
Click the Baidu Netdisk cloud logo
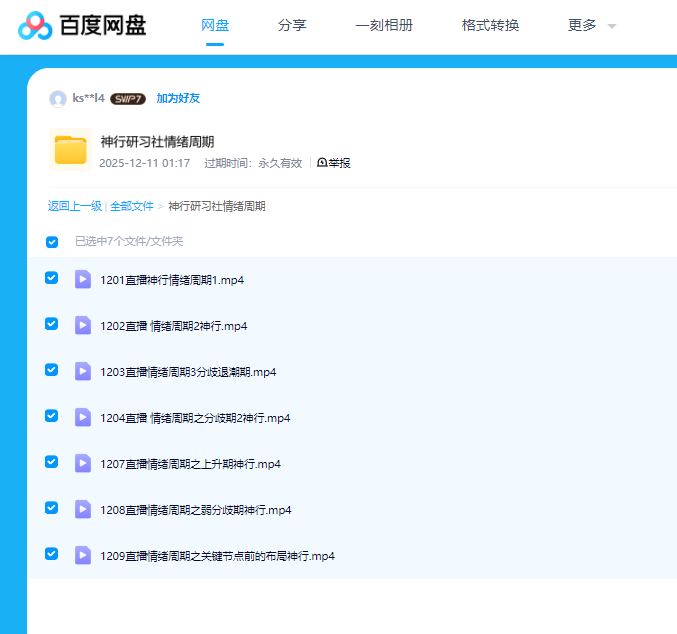click(35, 26)
